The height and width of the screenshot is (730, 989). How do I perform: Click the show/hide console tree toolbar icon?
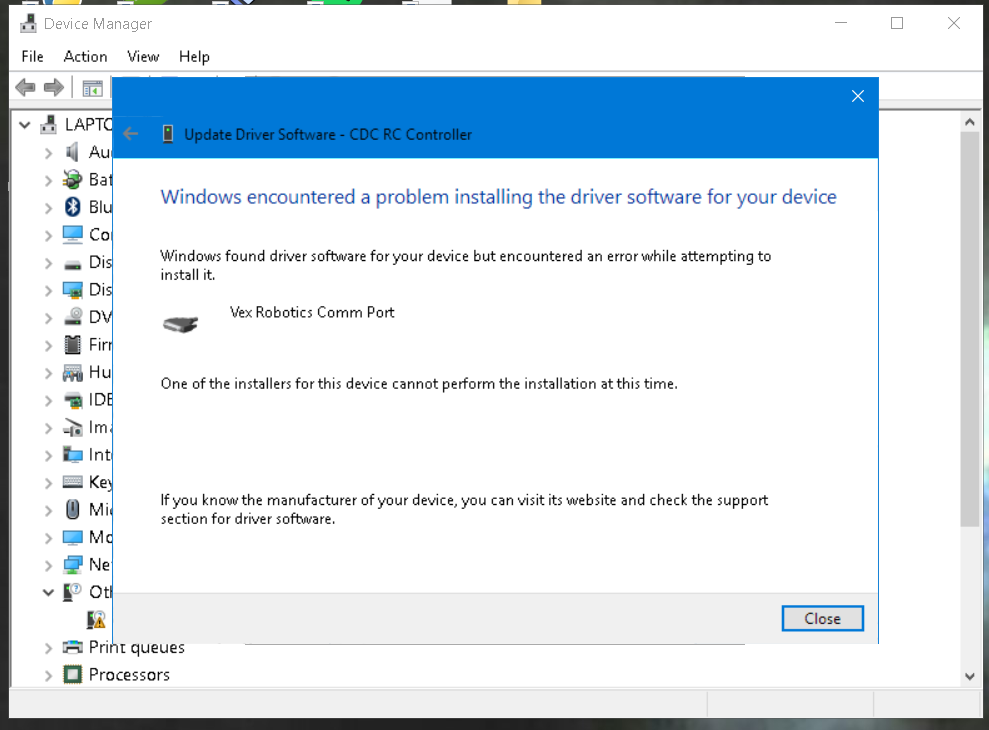click(x=92, y=88)
